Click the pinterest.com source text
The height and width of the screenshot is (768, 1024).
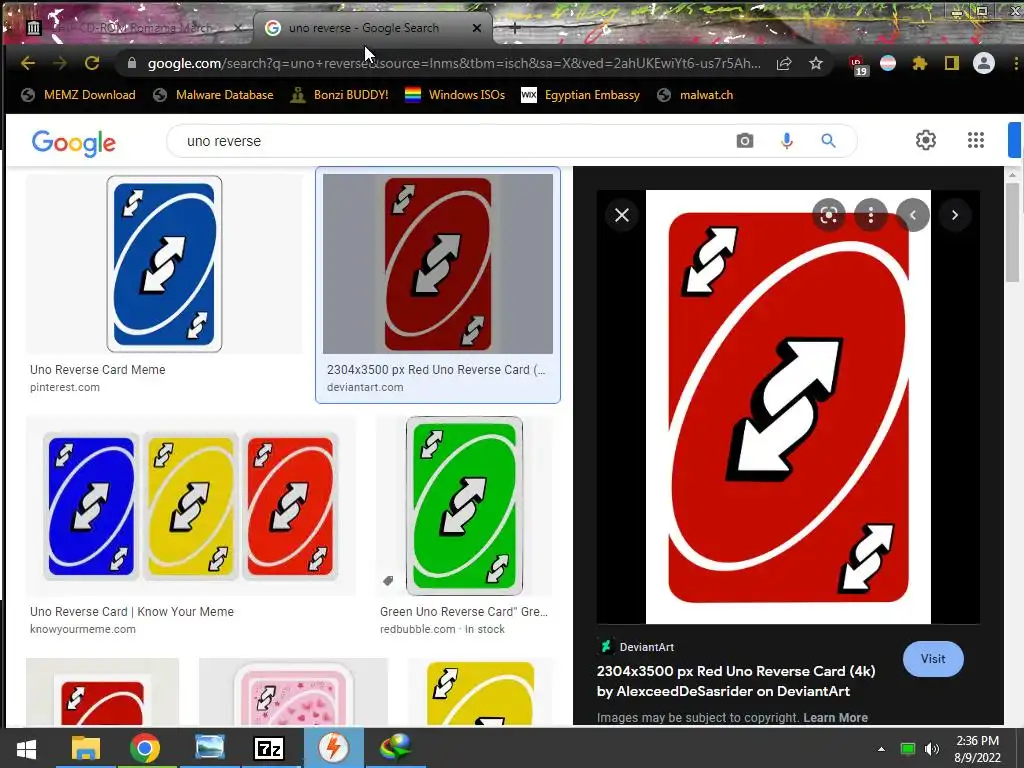65,387
